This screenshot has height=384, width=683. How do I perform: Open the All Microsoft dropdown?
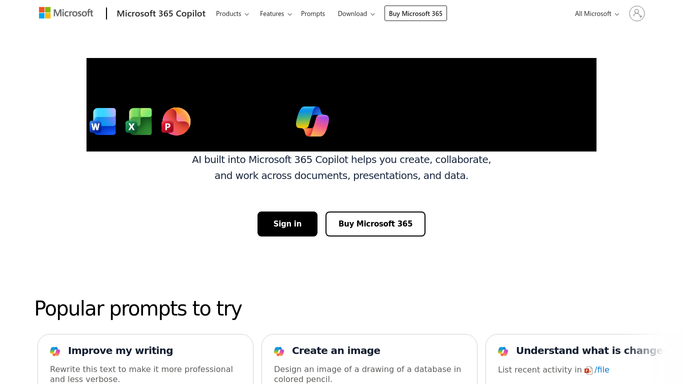click(596, 13)
